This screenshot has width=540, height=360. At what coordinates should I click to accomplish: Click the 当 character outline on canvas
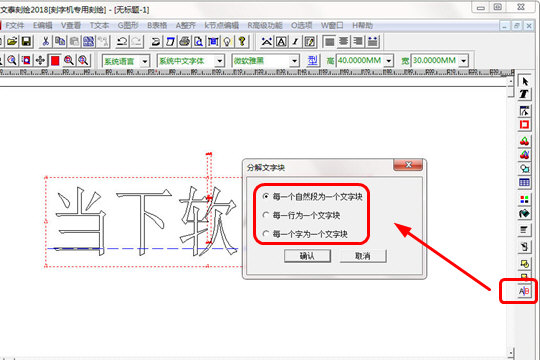(81, 221)
